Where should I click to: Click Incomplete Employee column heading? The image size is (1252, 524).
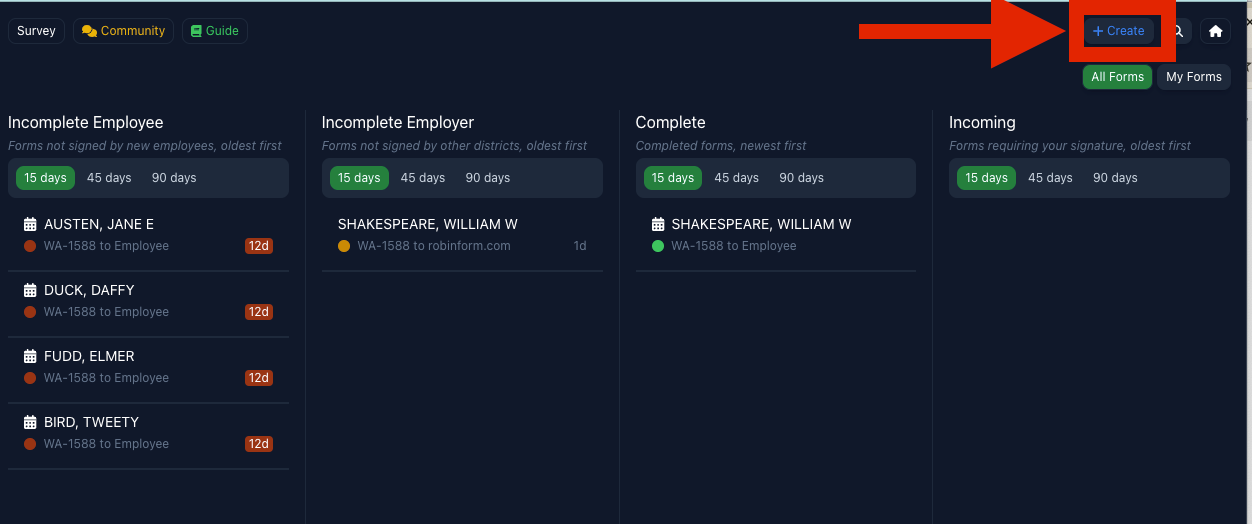(x=86, y=122)
